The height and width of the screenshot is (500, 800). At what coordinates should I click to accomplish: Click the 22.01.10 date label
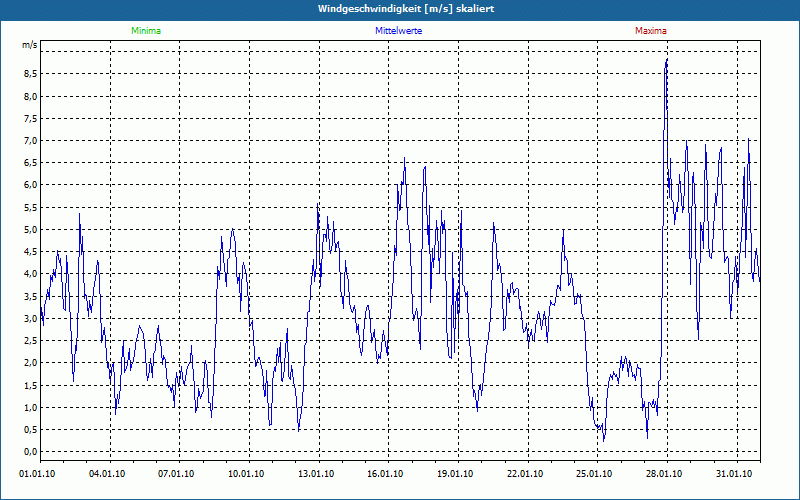click(x=524, y=474)
